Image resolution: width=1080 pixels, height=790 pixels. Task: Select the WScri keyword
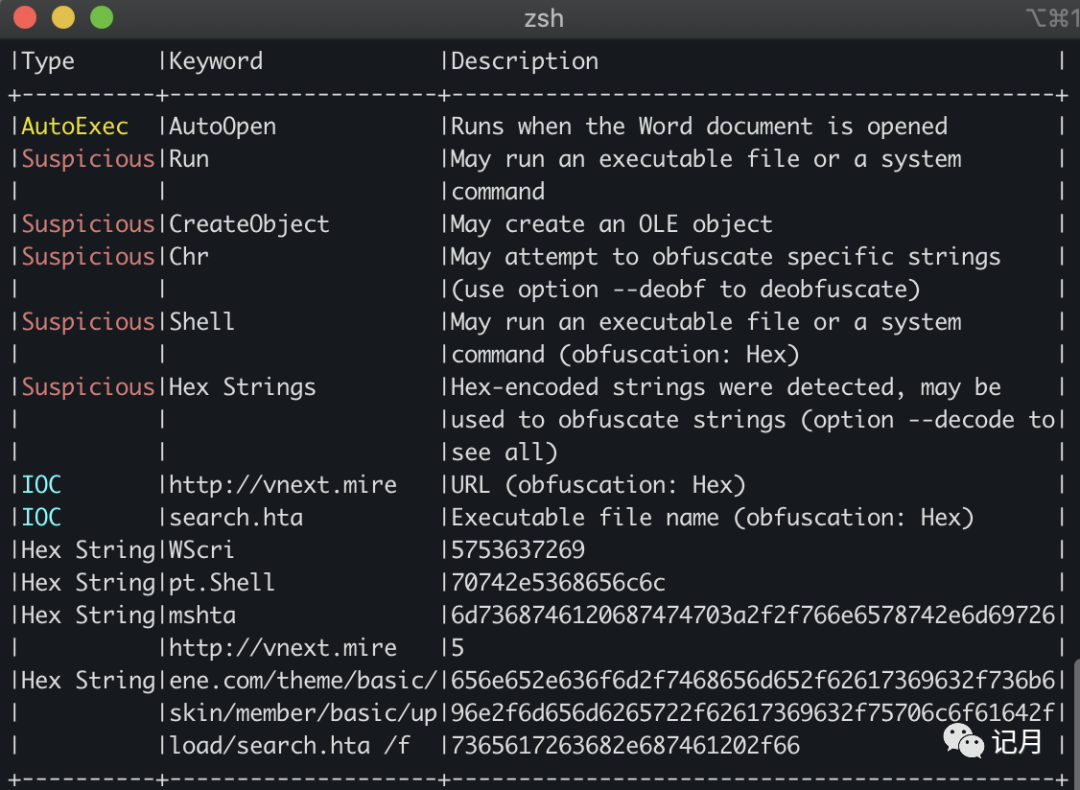click(x=202, y=550)
